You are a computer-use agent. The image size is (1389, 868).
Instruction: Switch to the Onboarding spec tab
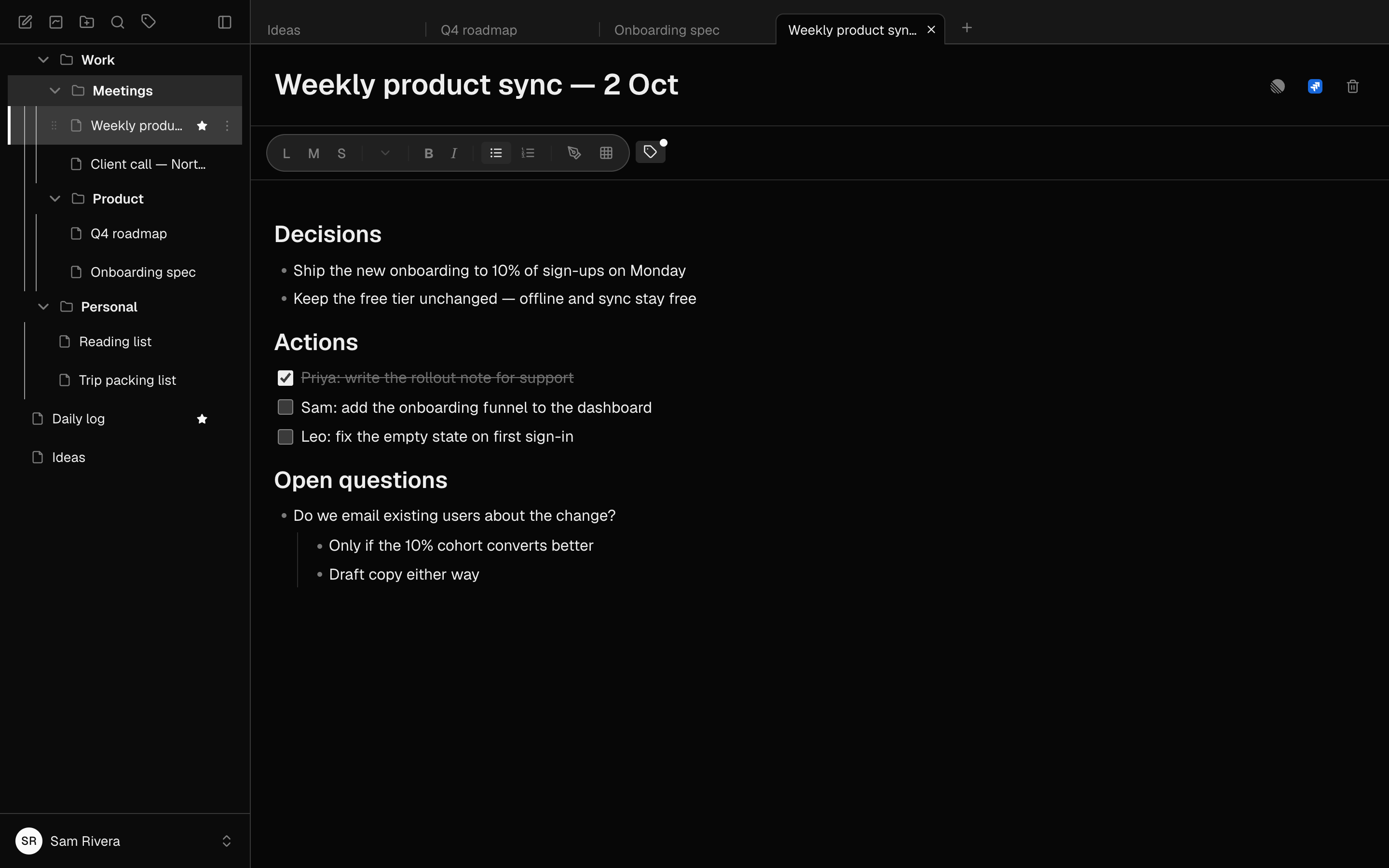click(x=686, y=30)
